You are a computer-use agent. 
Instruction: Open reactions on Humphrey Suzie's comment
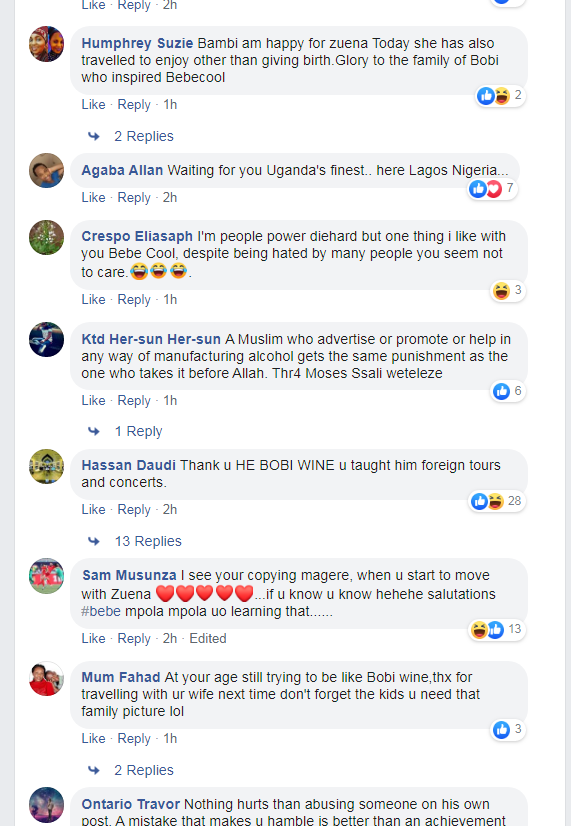(x=500, y=95)
